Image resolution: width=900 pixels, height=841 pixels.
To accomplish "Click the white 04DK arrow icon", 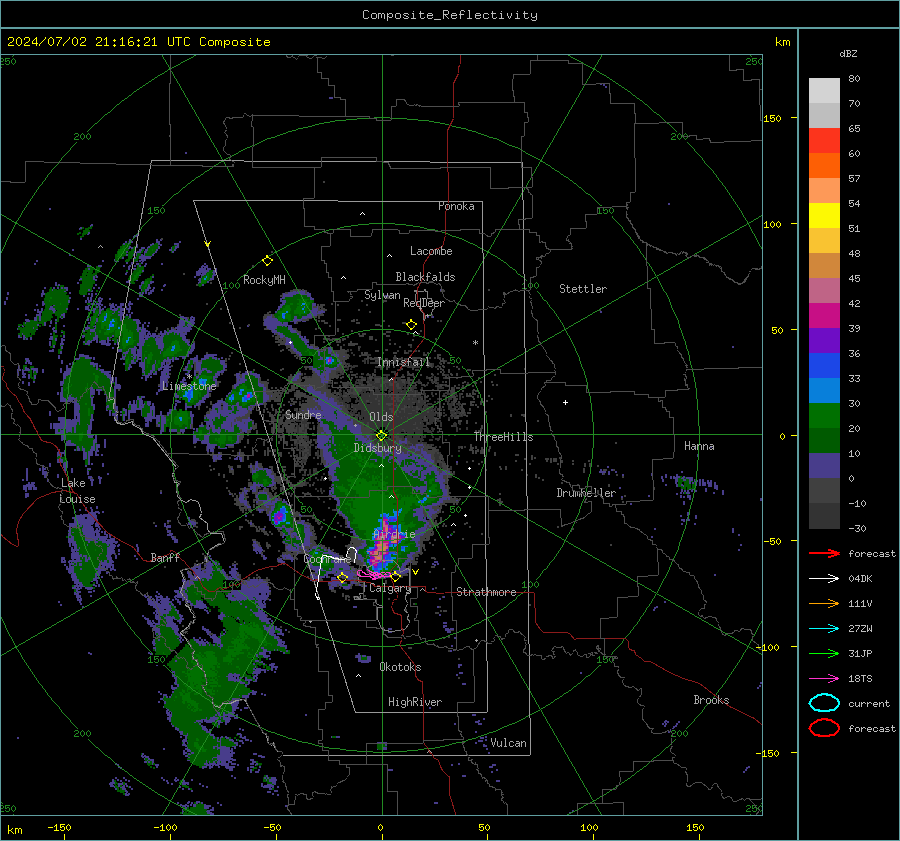I will pos(824,579).
